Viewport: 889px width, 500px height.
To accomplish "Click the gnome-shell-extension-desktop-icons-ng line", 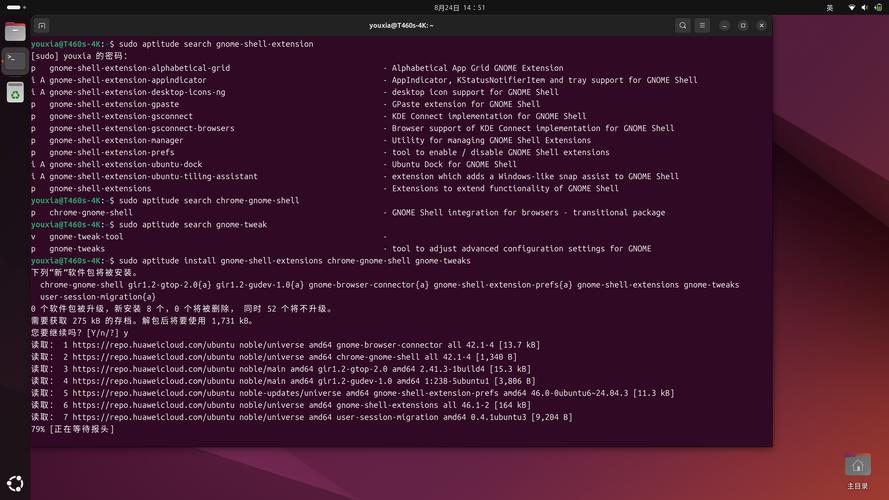I will (295, 92).
